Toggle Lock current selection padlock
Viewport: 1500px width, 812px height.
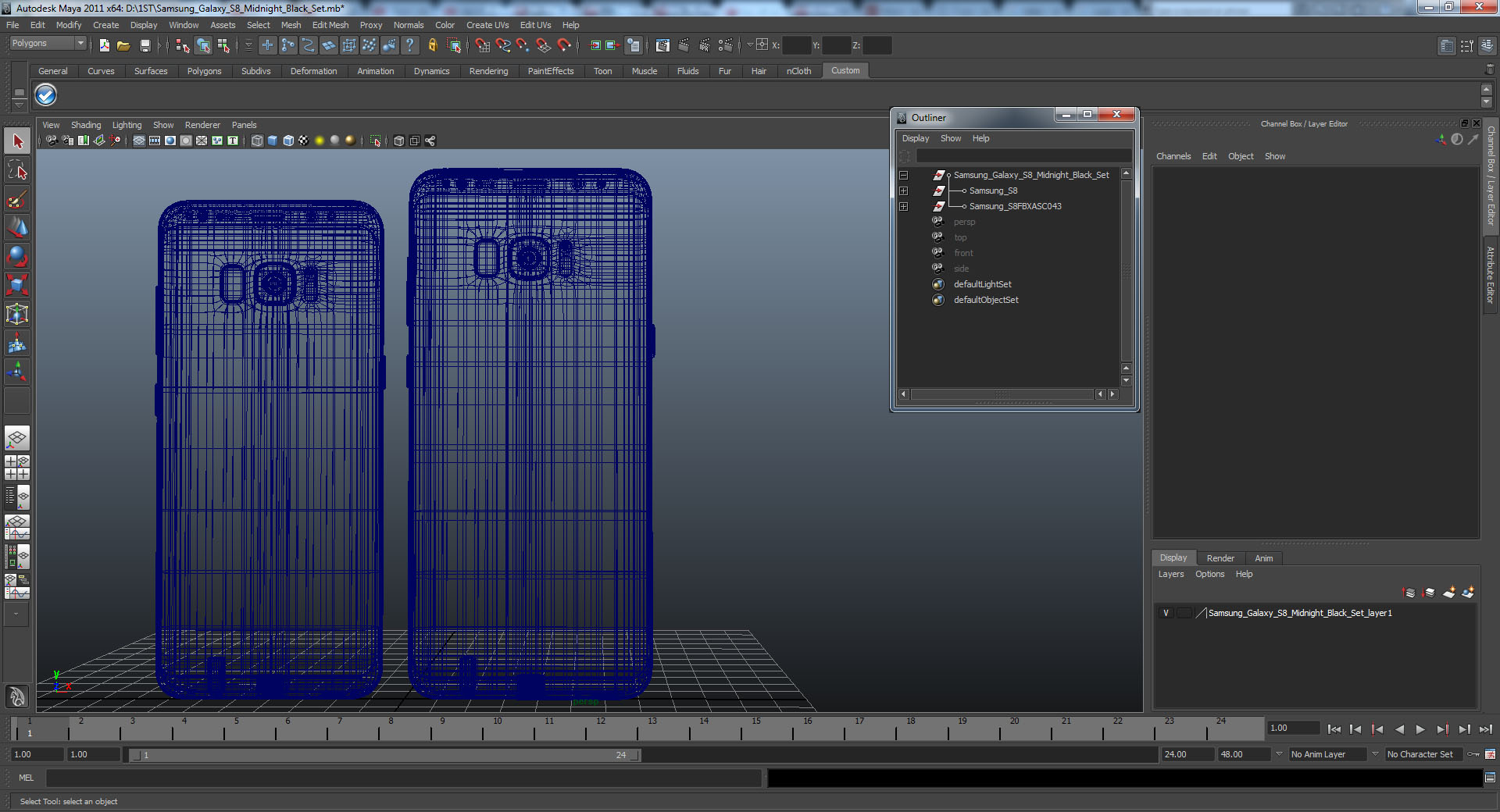pos(432,45)
